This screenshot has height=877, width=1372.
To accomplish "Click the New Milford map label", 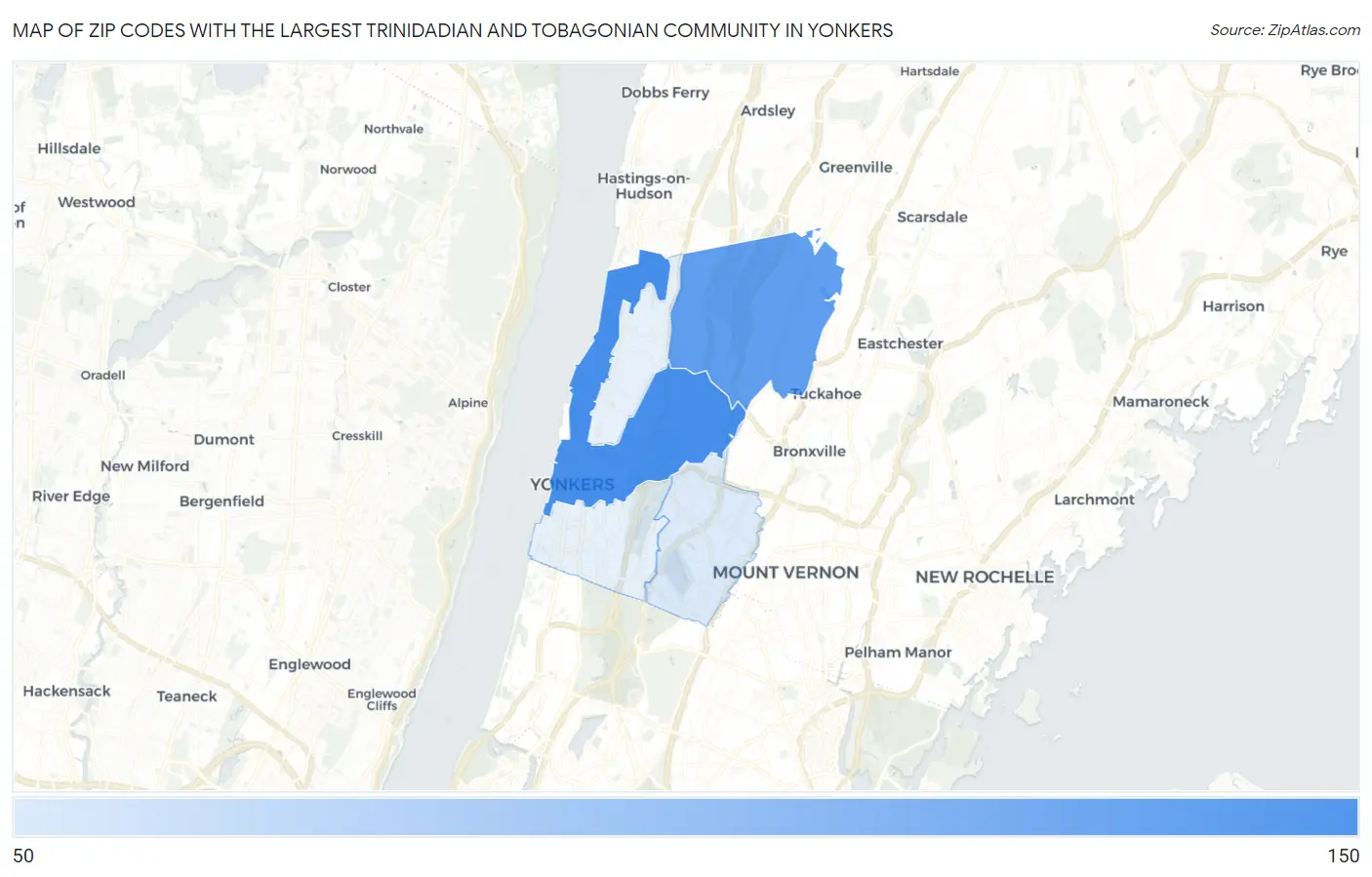I will tap(144, 466).
